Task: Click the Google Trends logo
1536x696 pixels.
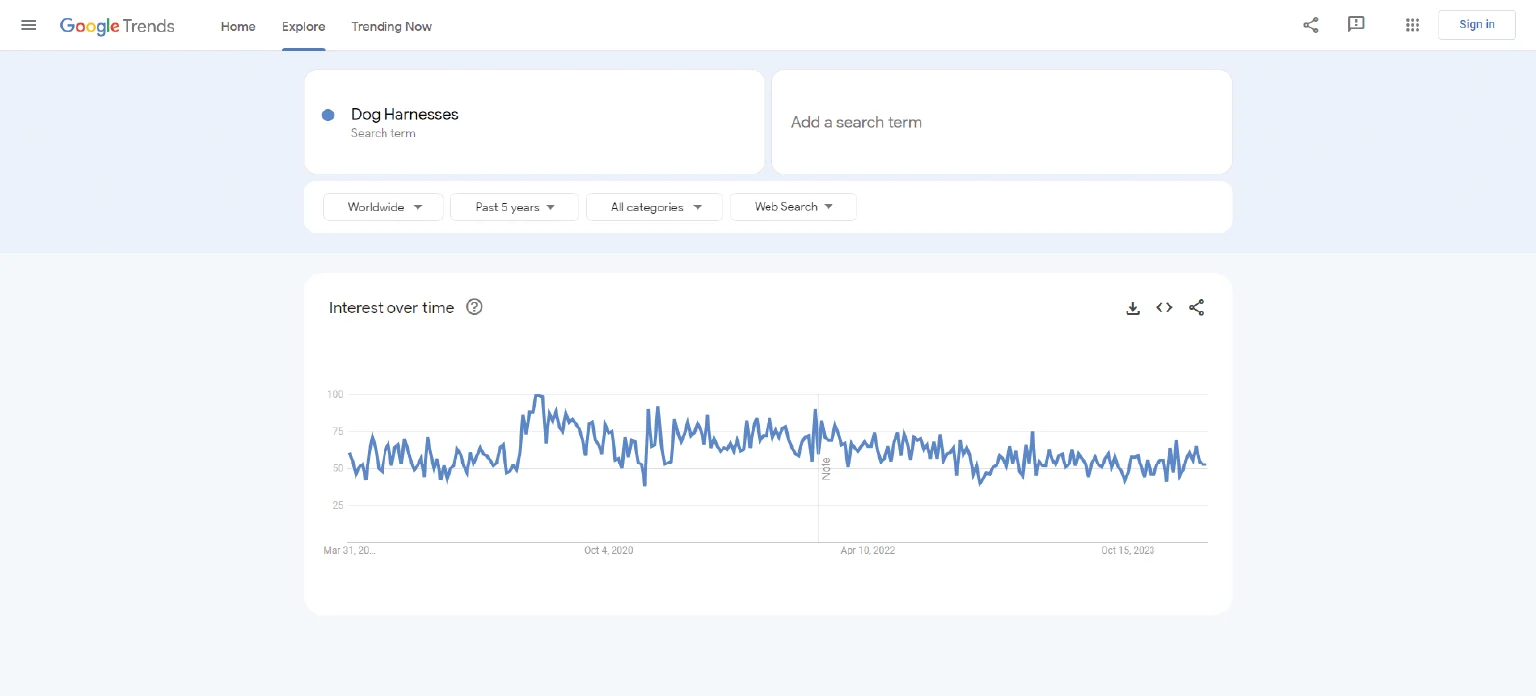Action: (117, 26)
